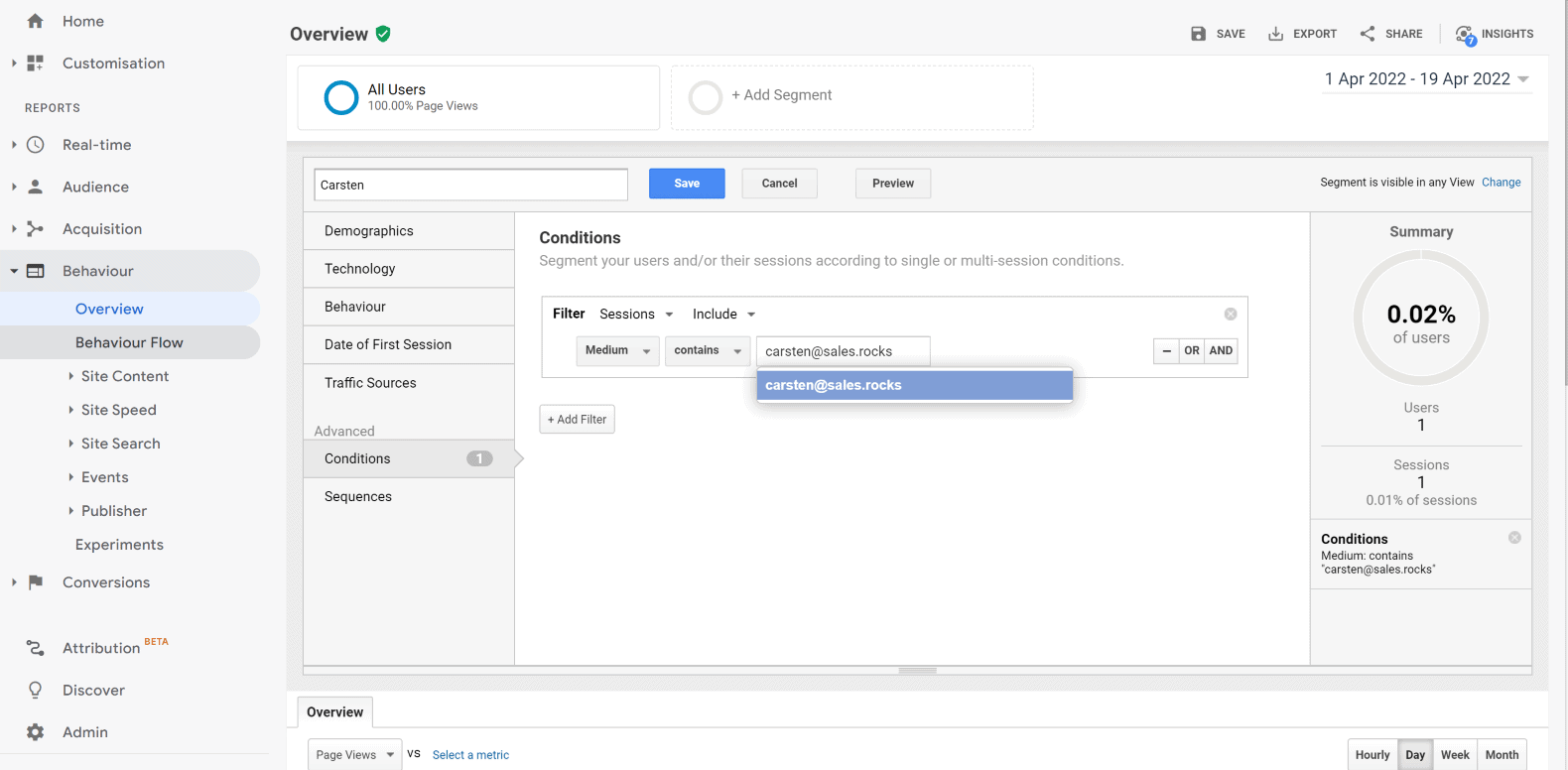Toggle the All Users segment circle

(x=341, y=97)
